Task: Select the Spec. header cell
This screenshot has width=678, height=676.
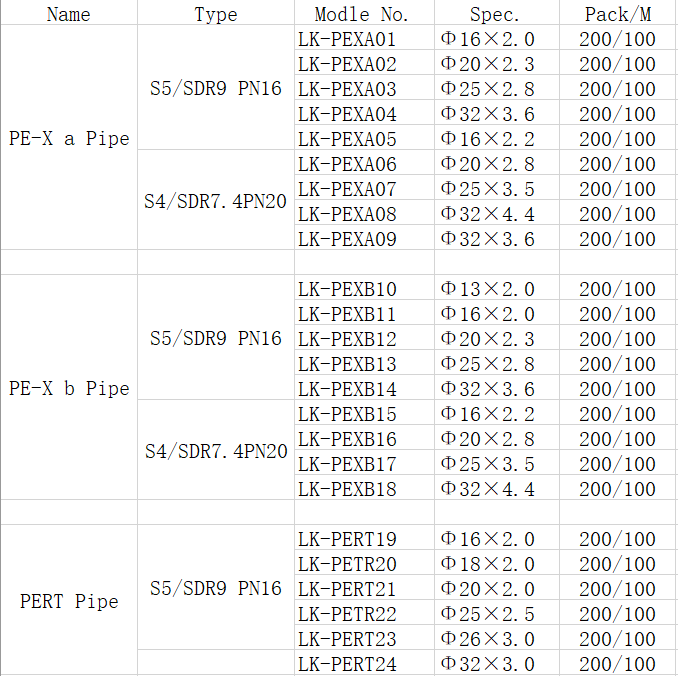Action: click(496, 13)
